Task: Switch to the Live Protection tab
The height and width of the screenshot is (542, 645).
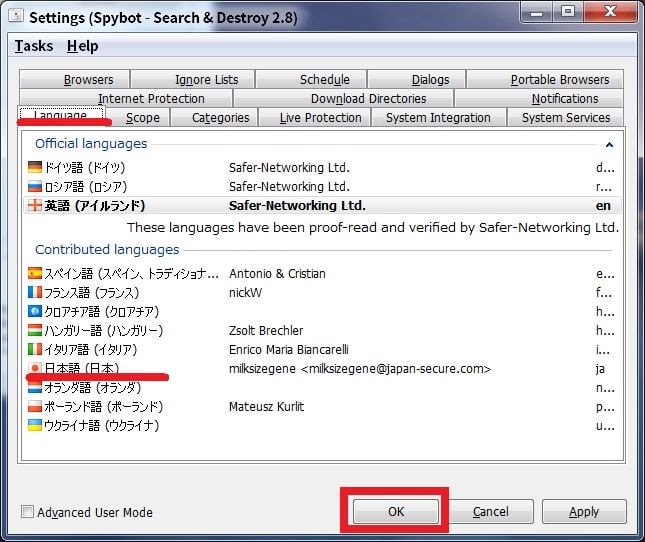Action: [x=314, y=118]
